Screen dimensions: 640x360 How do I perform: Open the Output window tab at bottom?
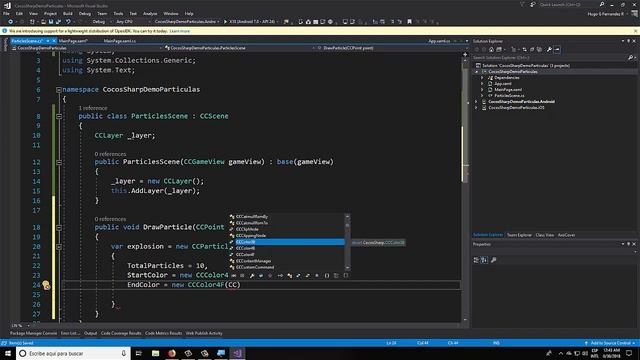tap(91, 333)
